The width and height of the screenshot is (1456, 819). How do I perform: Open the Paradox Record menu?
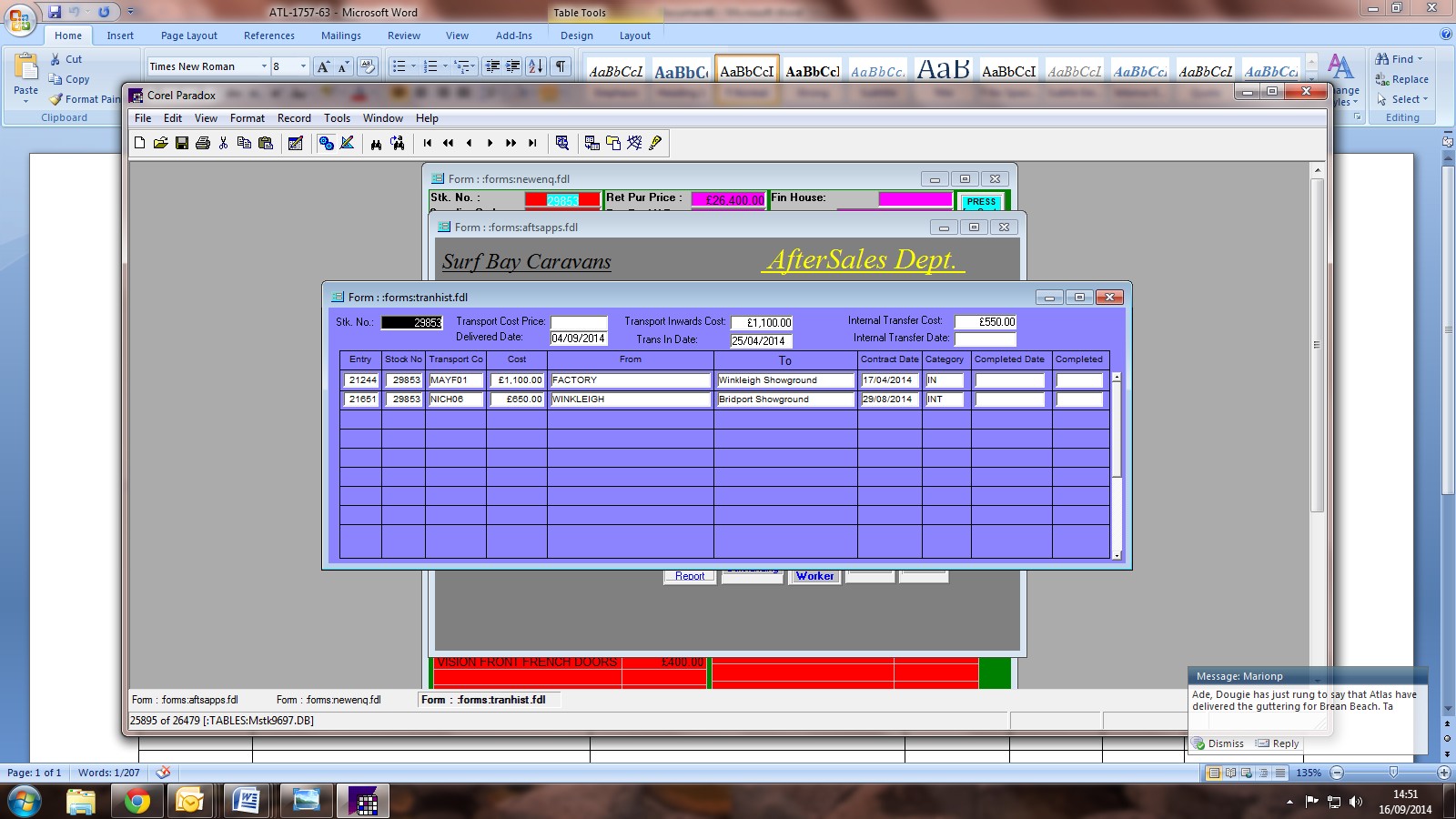(x=294, y=118)
